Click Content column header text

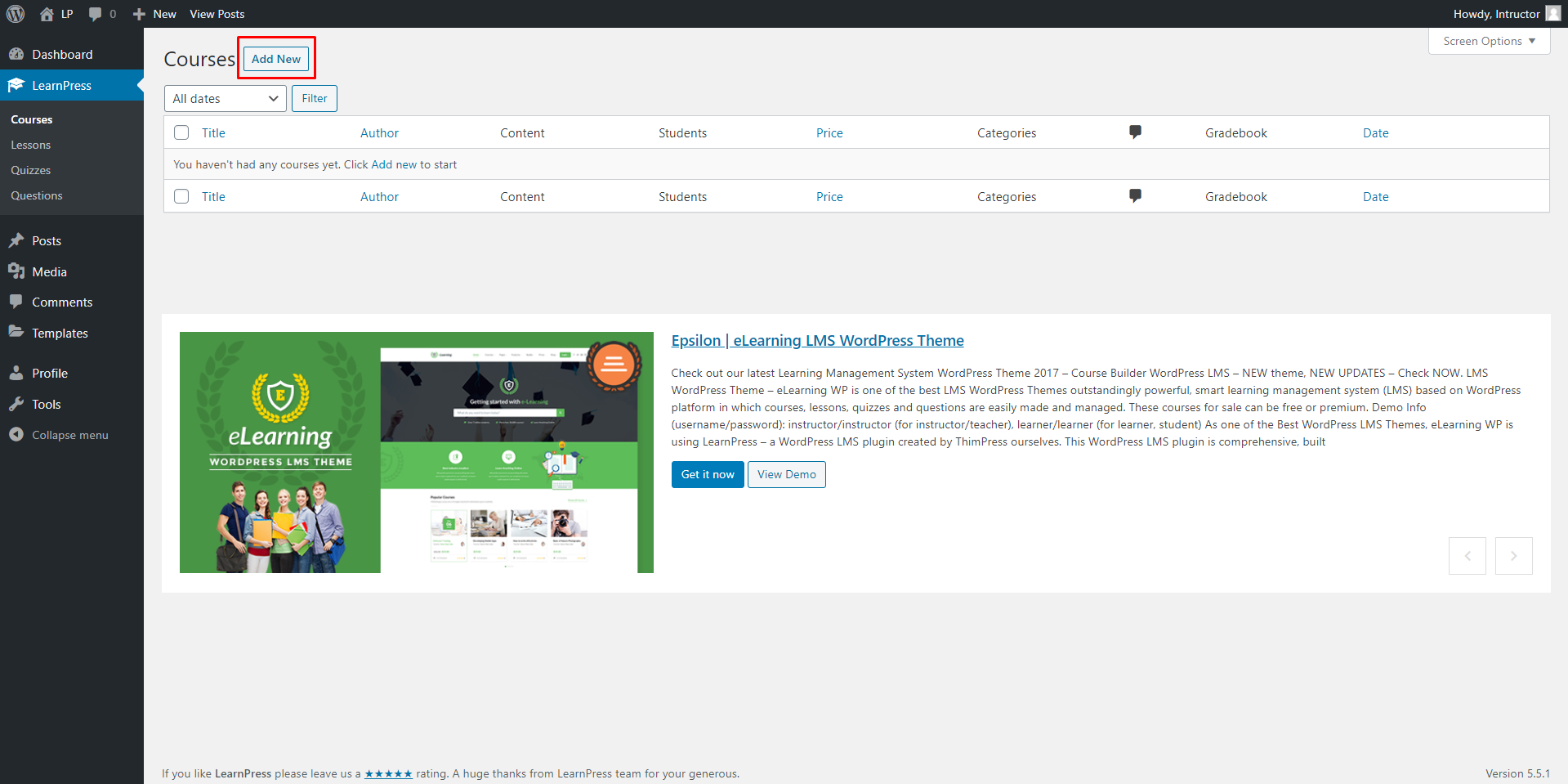(522, 132)
